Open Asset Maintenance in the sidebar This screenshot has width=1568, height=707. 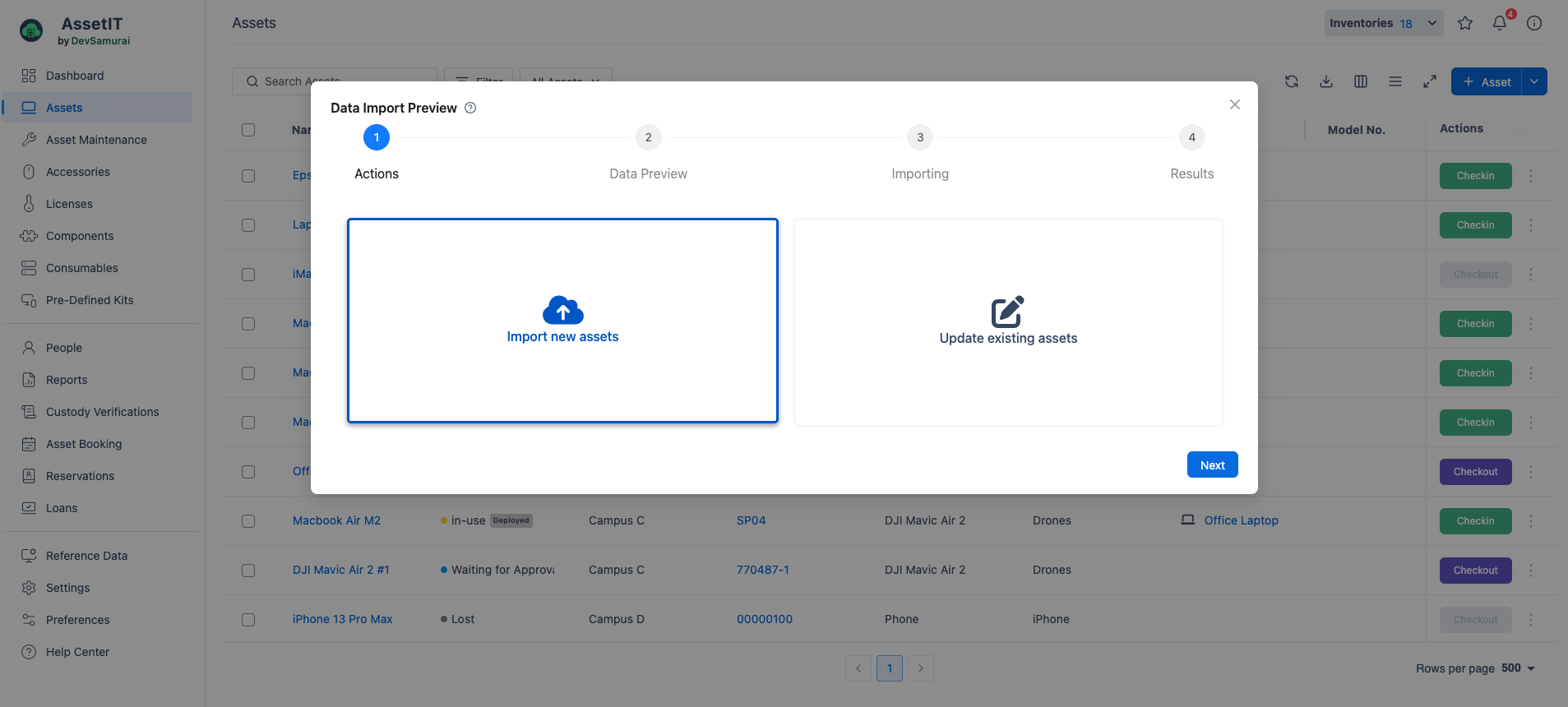(96, 140)
